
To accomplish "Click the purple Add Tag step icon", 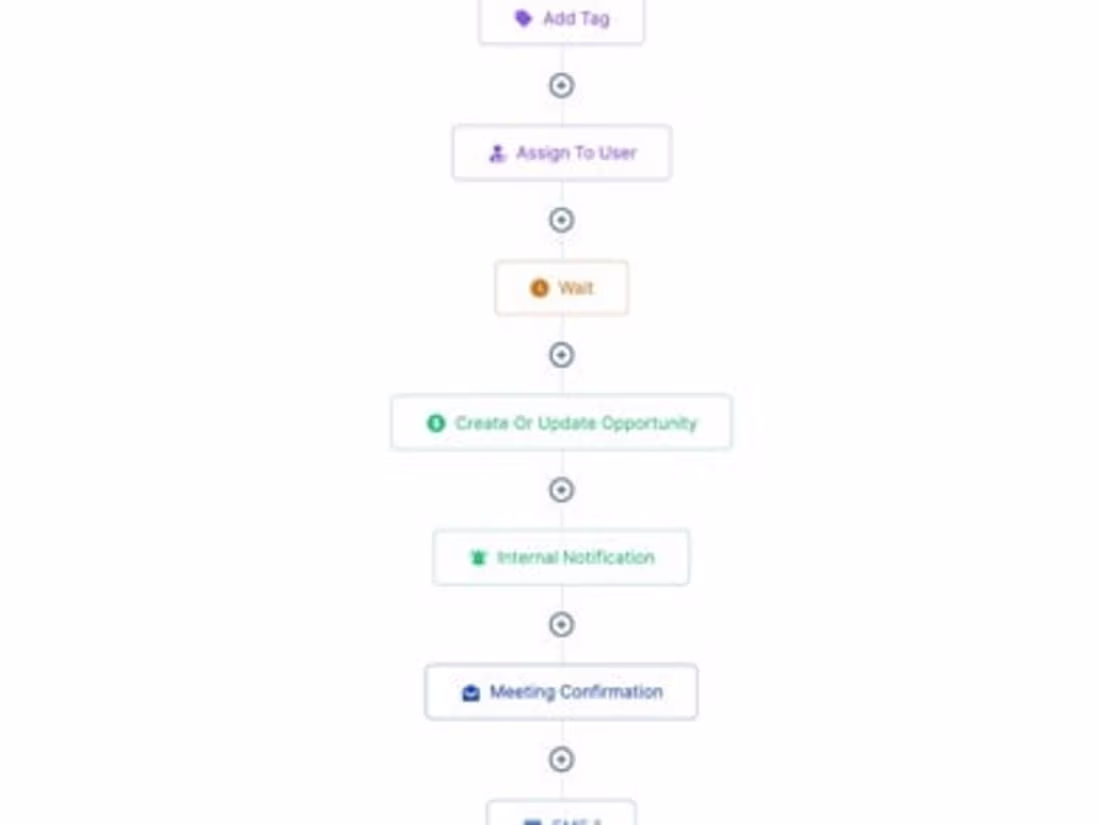I will pos(524,18).
